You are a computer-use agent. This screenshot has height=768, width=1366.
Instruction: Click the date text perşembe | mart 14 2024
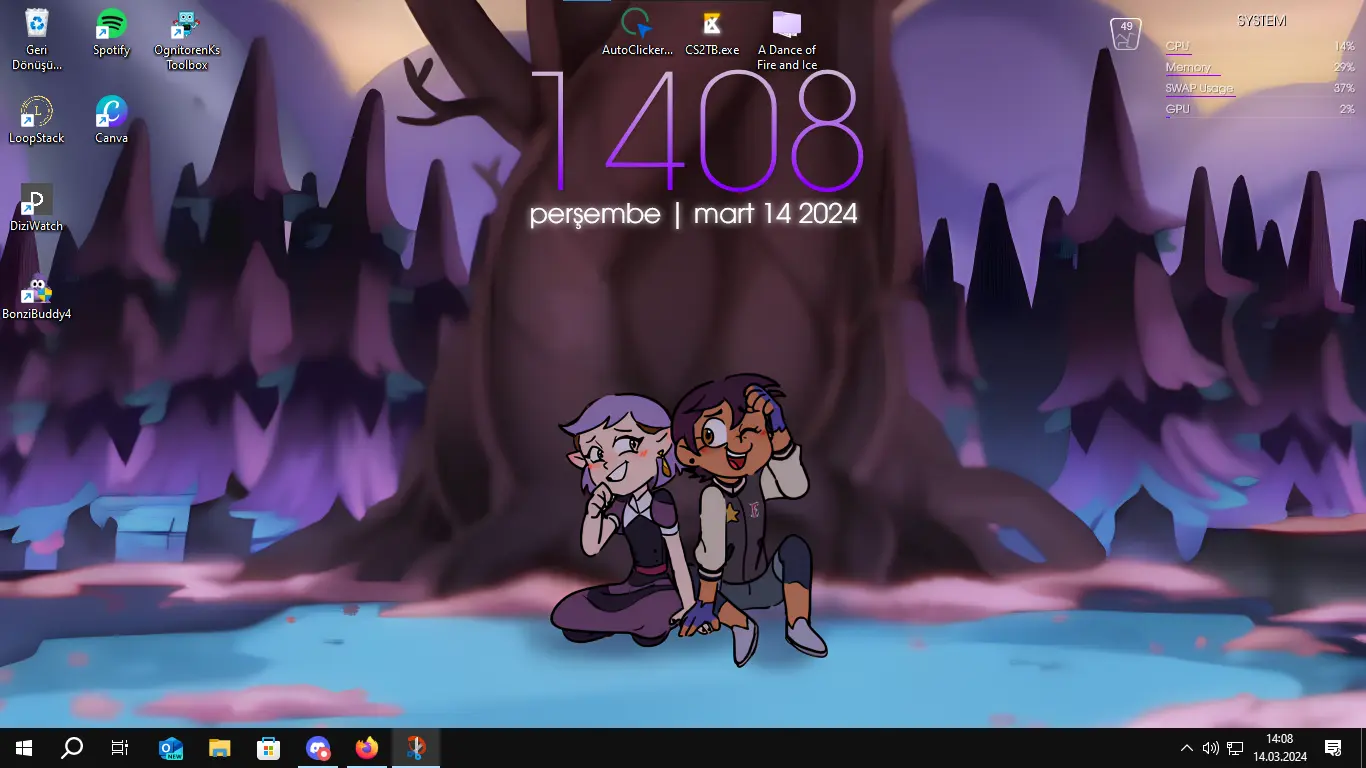pos(693,214)
